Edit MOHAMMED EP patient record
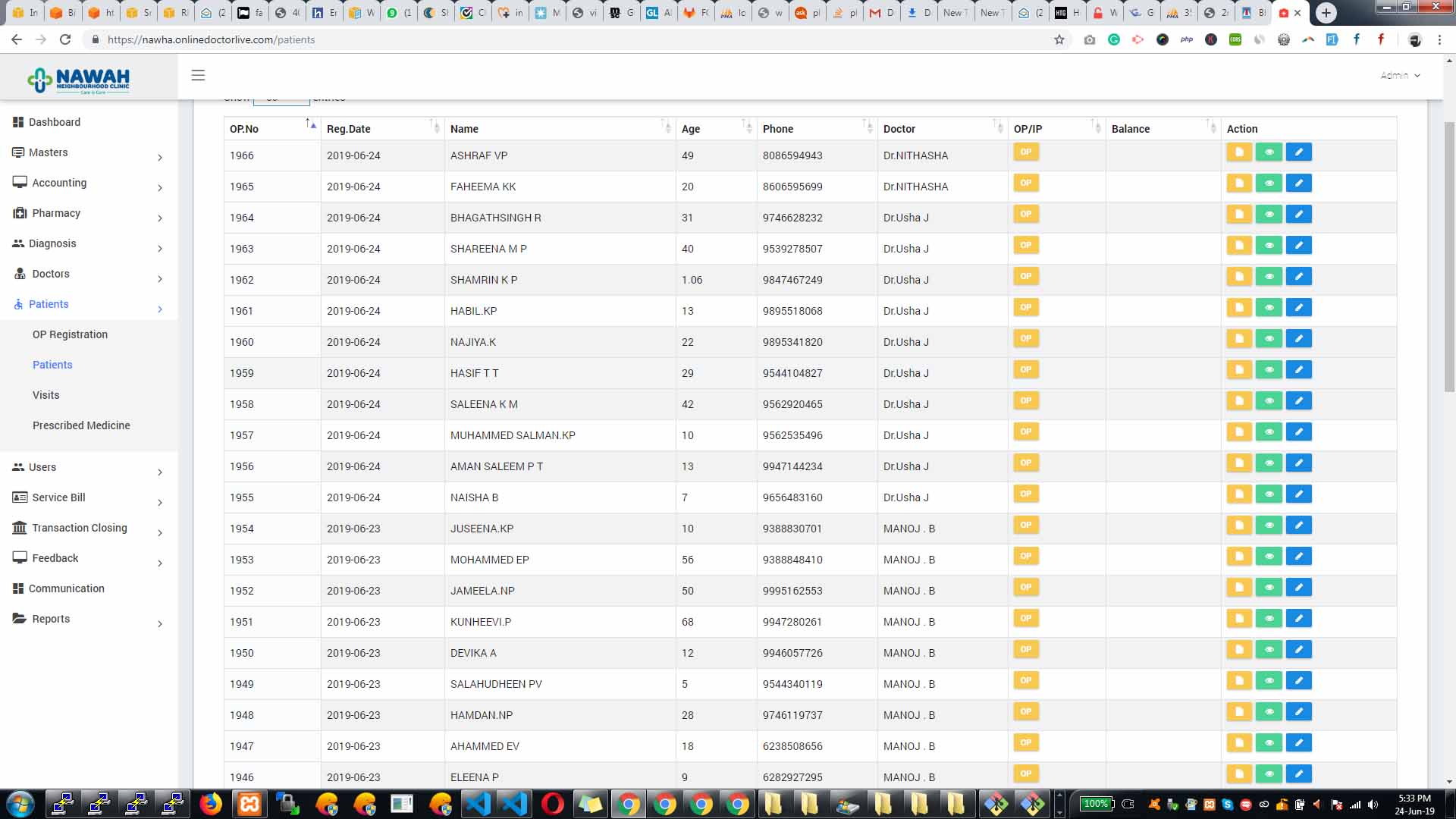Image resolution: width=1456 pixels, height=819 pixels. click(1299, 557)
